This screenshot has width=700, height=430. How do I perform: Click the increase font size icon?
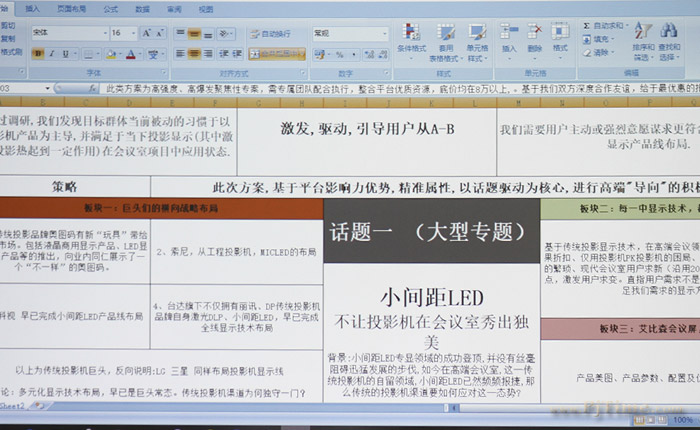(147, 33)
